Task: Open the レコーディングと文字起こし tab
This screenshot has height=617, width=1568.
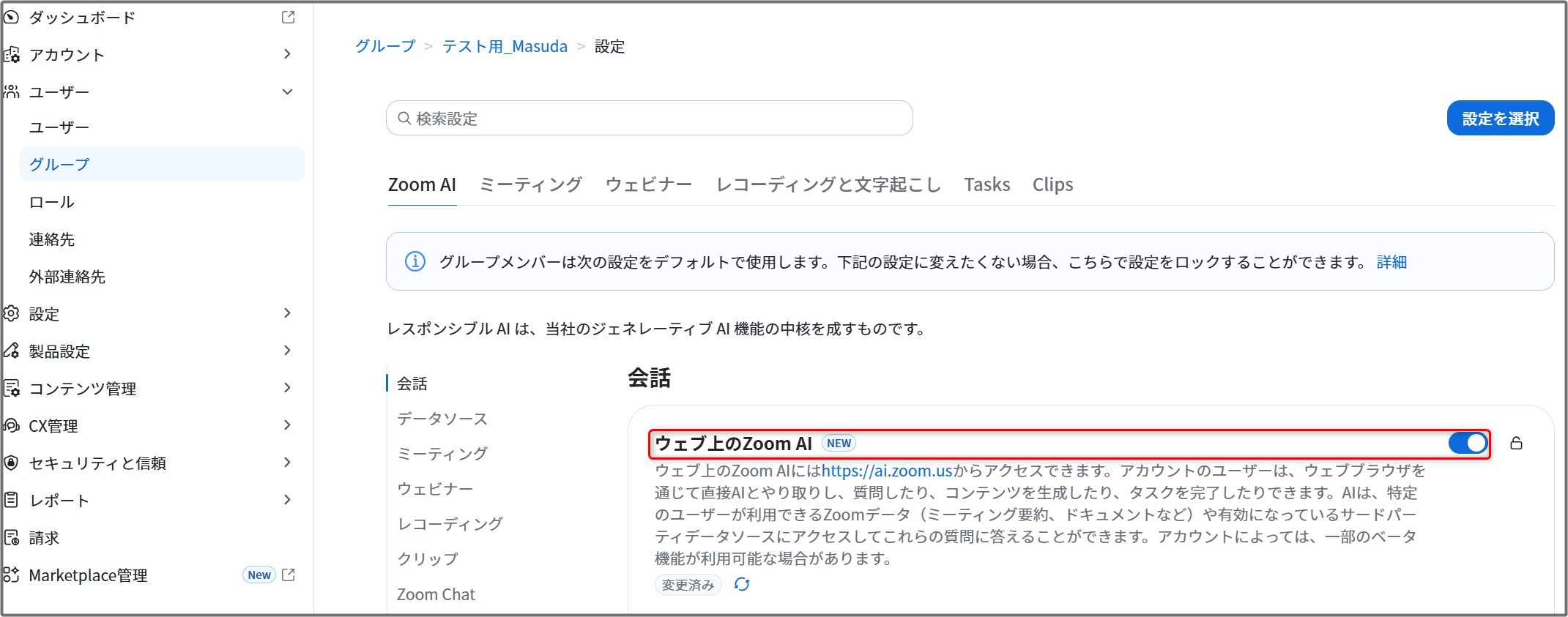Action: [828, 184]
